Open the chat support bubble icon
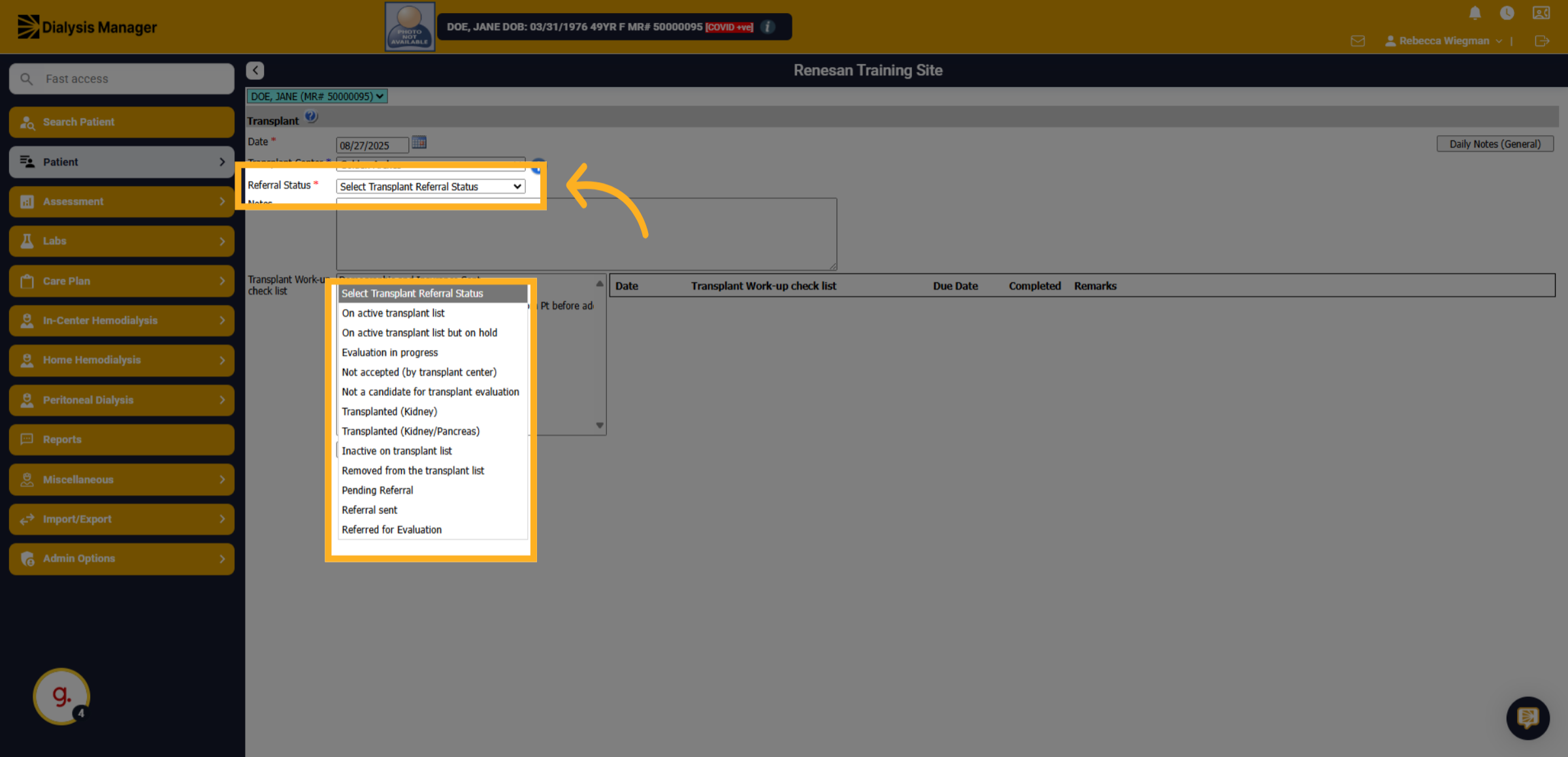 pos(1527,718)
